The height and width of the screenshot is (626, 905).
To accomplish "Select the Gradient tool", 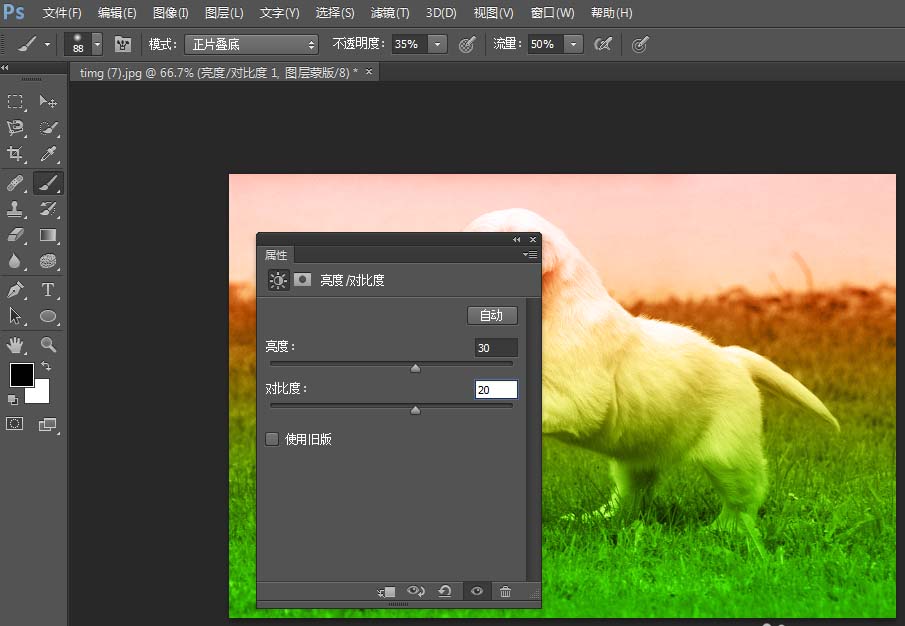I will coord(49,236).
